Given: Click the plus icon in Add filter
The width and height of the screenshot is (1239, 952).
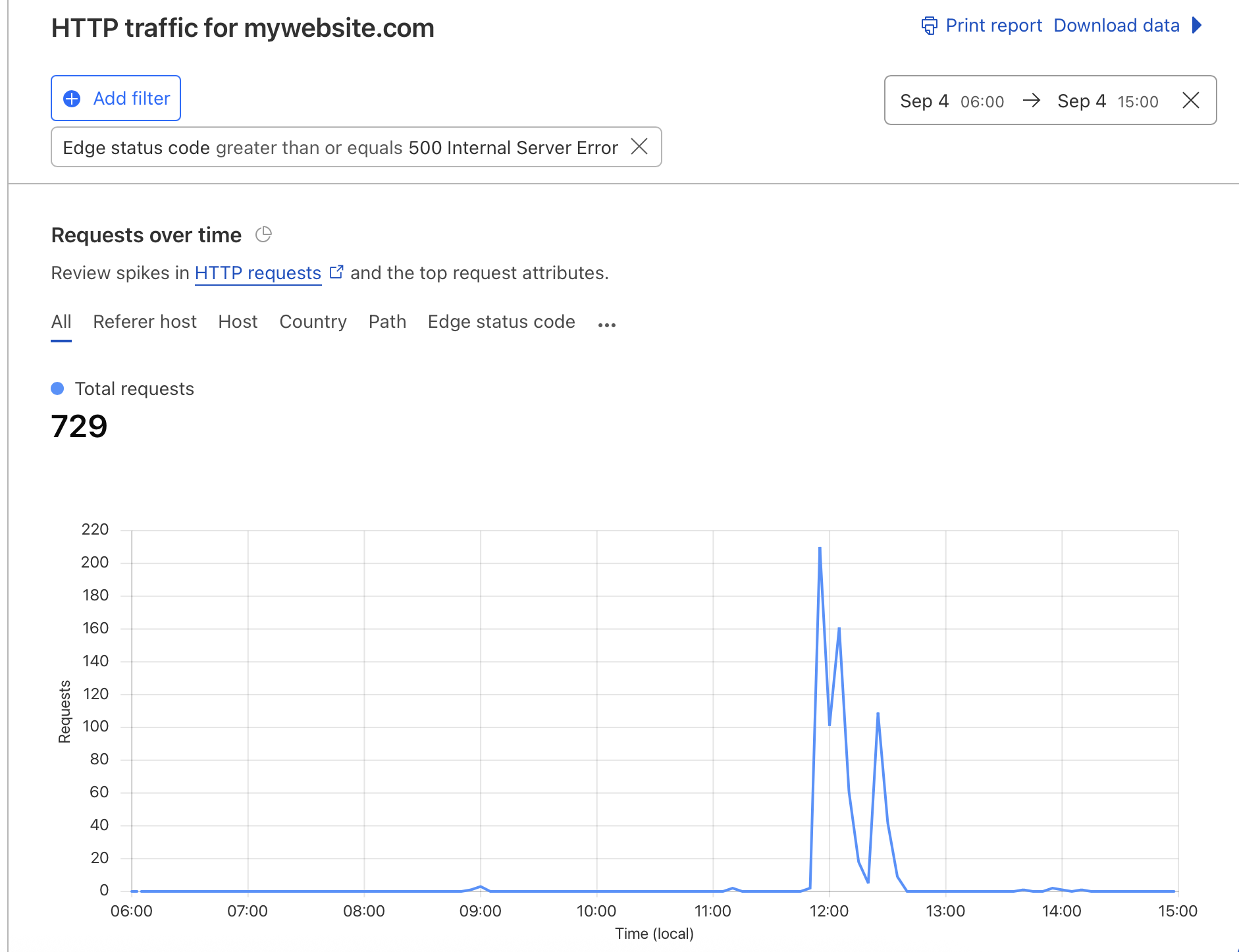Looking at the screenshot, I should 72,99.
